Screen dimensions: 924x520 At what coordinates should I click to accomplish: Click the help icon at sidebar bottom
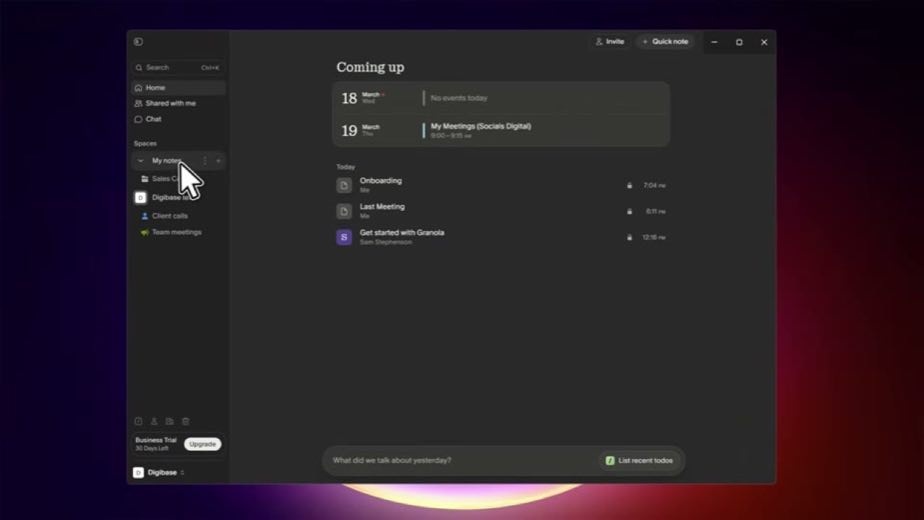coord(138,422)
